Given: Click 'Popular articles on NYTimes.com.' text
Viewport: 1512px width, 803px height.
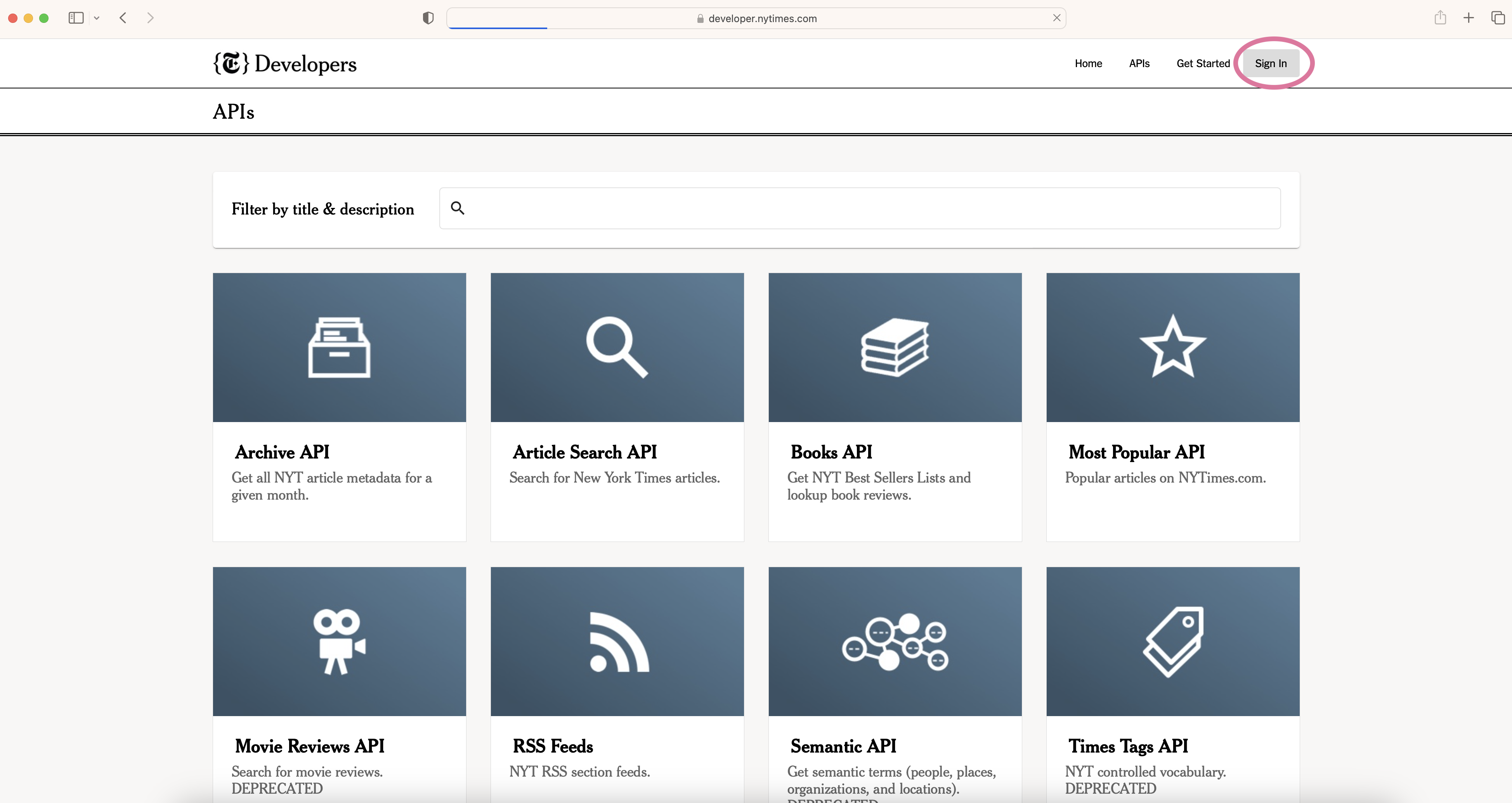Looking at the screenshot, I should (1165, 478).
